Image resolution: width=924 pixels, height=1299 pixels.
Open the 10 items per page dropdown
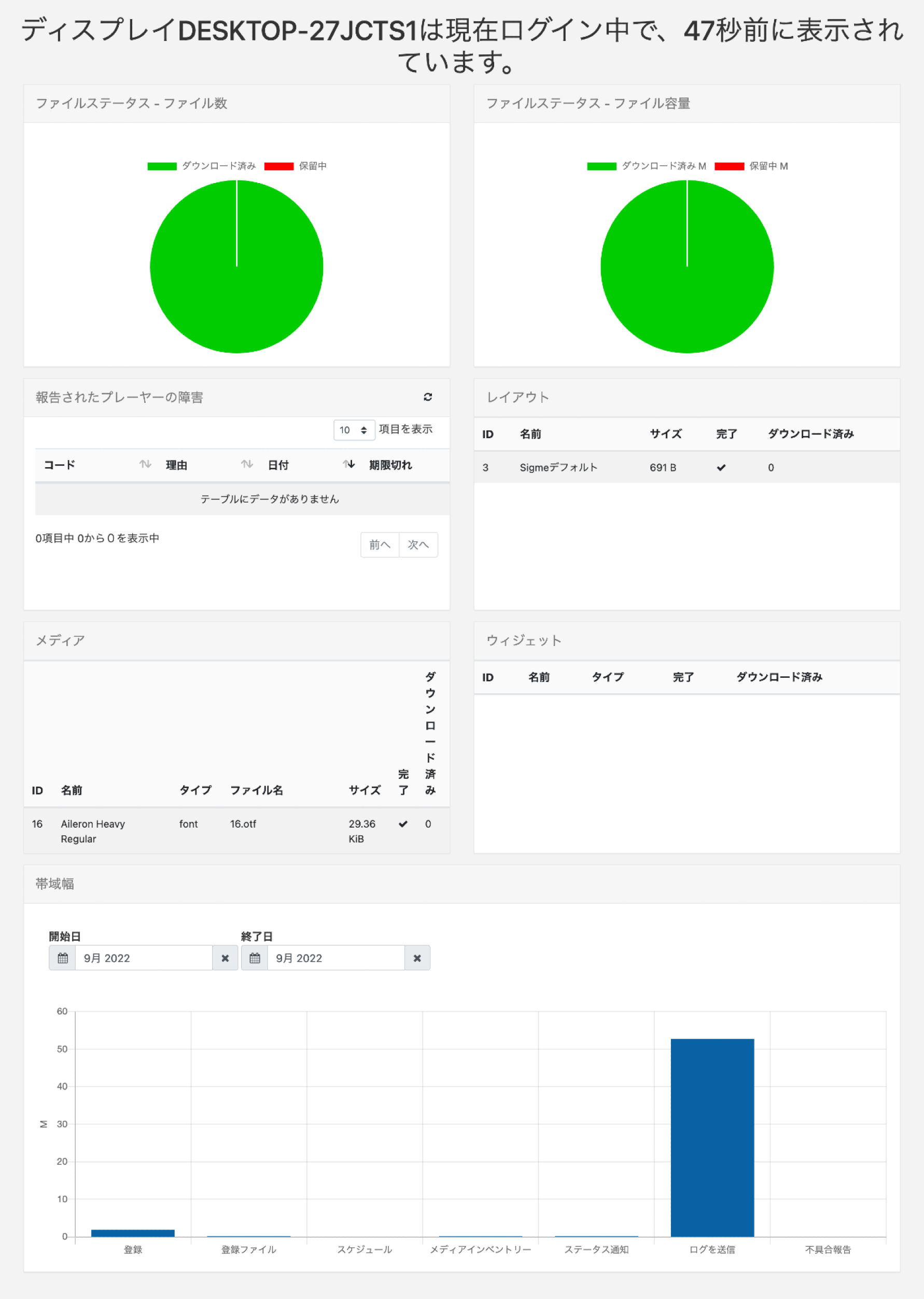coord(353,429)
